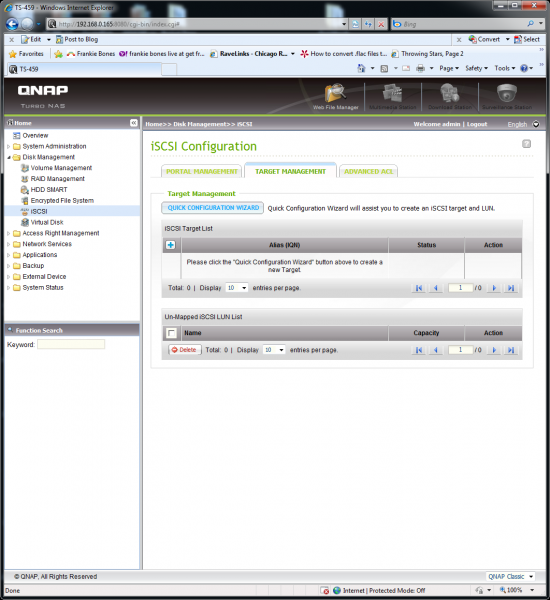Select the iSCSI item in the tree
The width and height of the screenshot is (550, 600).
click(x=39, y=212)
